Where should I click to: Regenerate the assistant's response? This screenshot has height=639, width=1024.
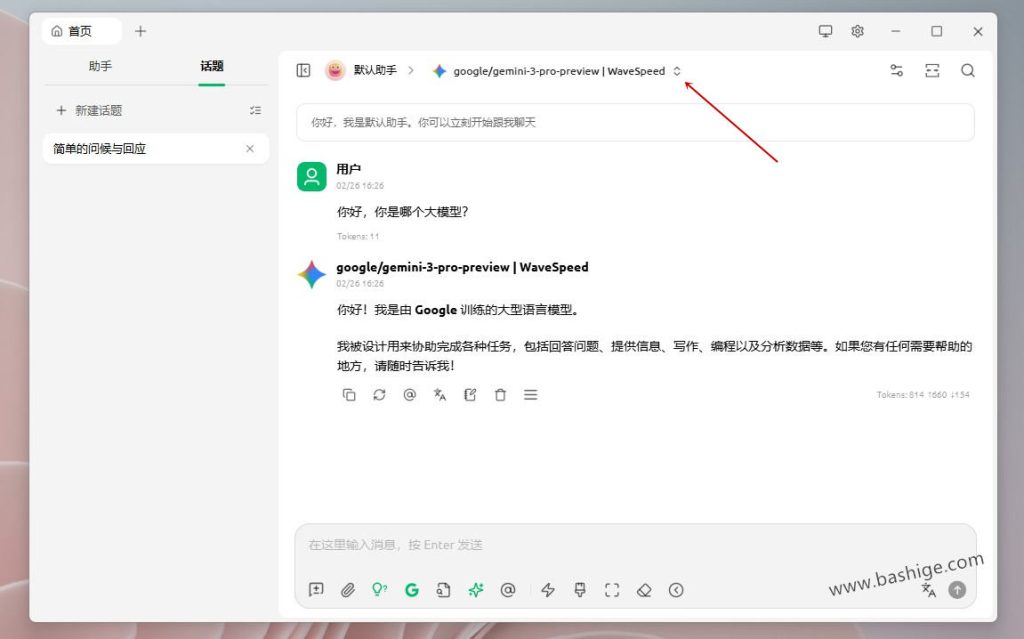379,395
